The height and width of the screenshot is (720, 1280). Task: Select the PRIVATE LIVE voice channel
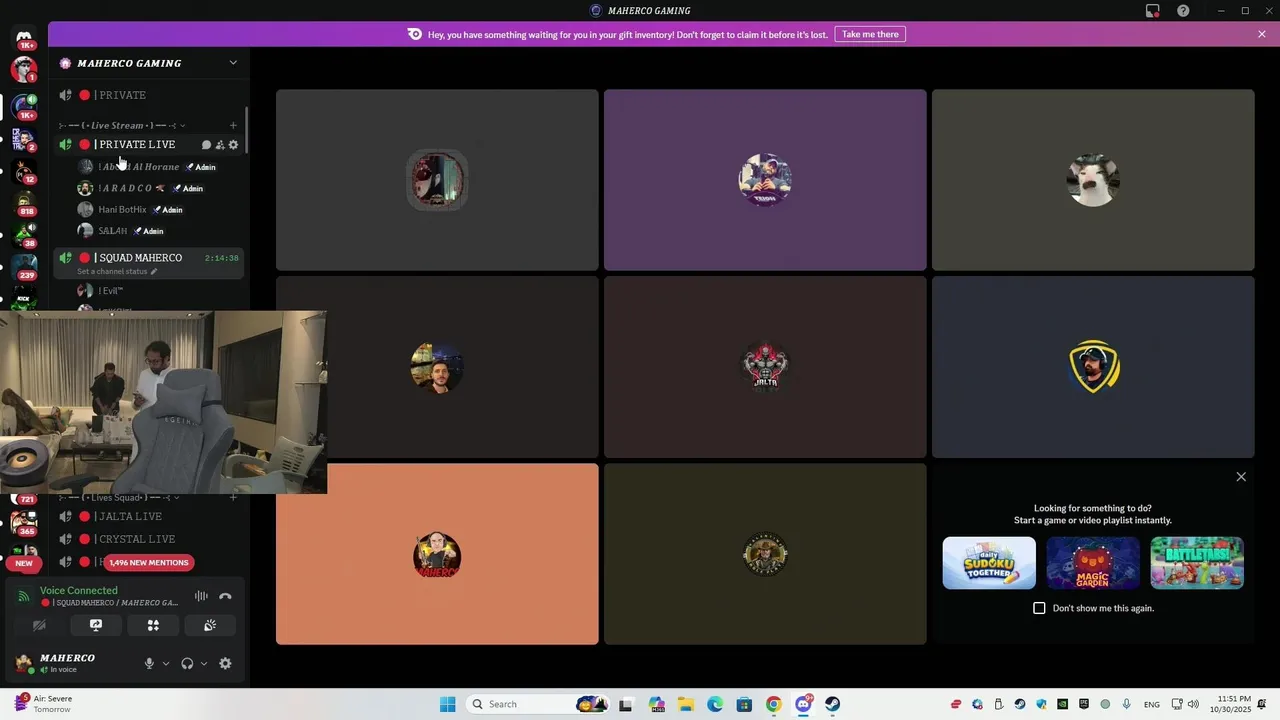(148, 145)
